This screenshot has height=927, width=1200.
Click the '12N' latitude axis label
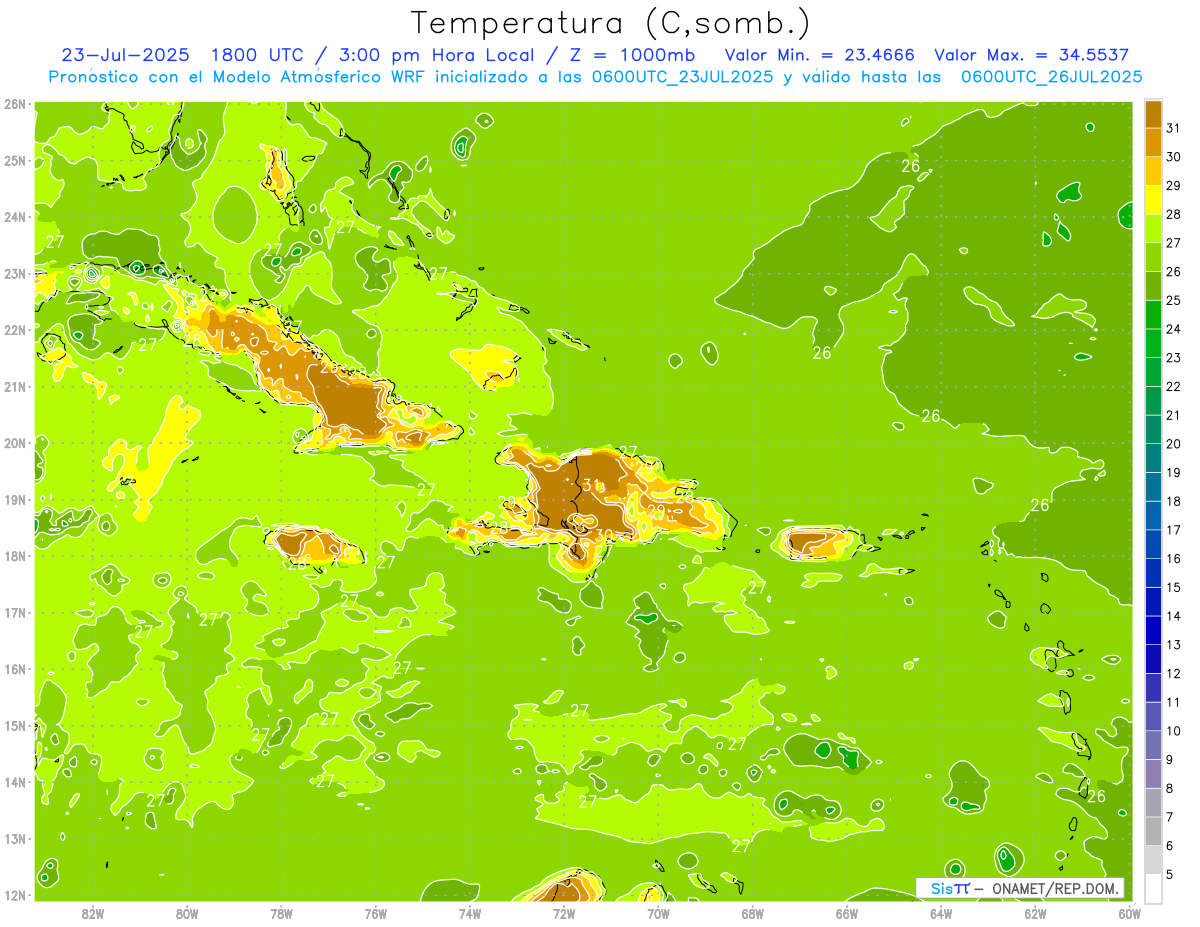point(15,895)
